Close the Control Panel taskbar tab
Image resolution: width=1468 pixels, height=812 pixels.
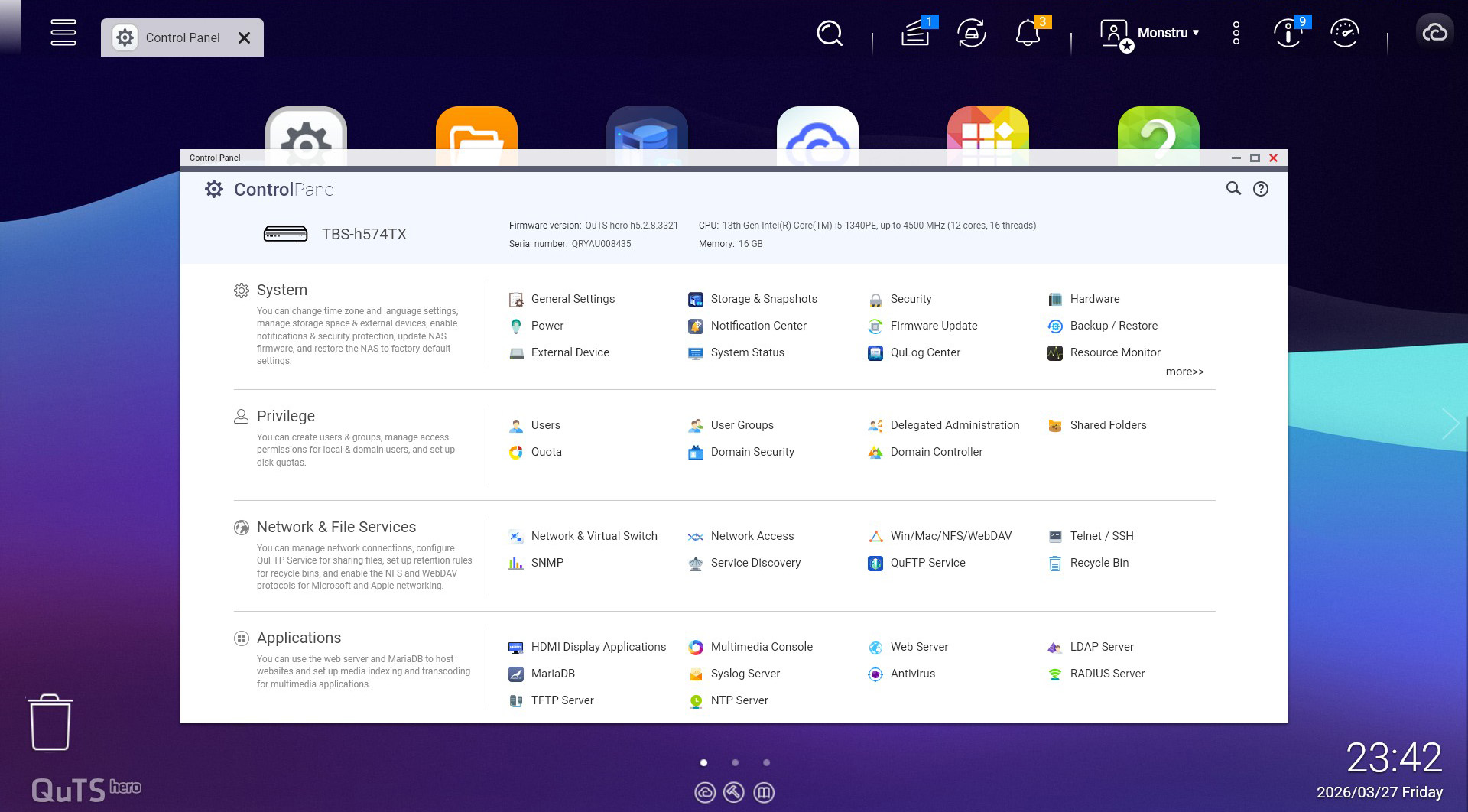pos(244,37)
